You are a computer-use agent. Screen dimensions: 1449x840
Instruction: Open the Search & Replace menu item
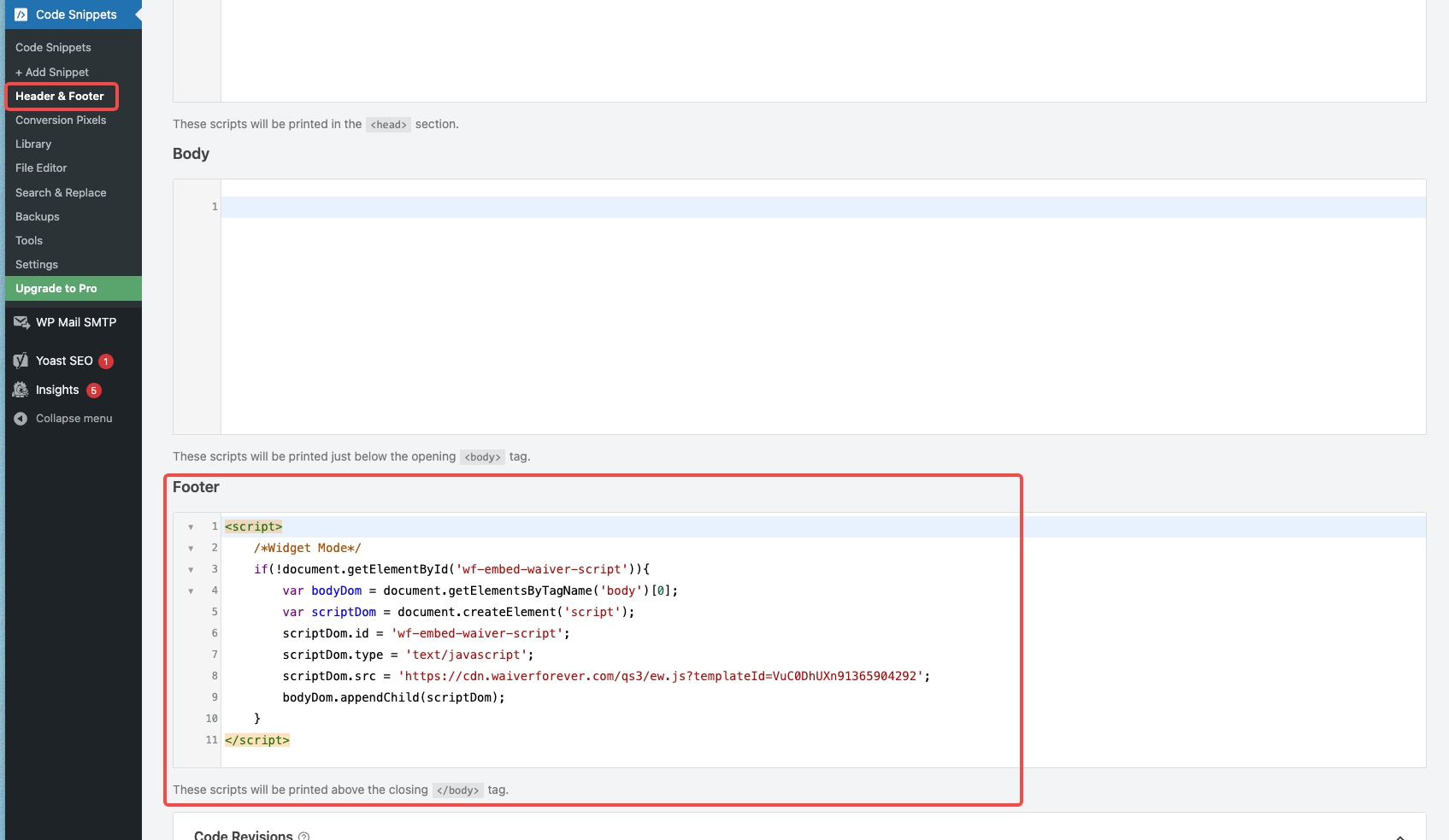click(x=61, y=193)
